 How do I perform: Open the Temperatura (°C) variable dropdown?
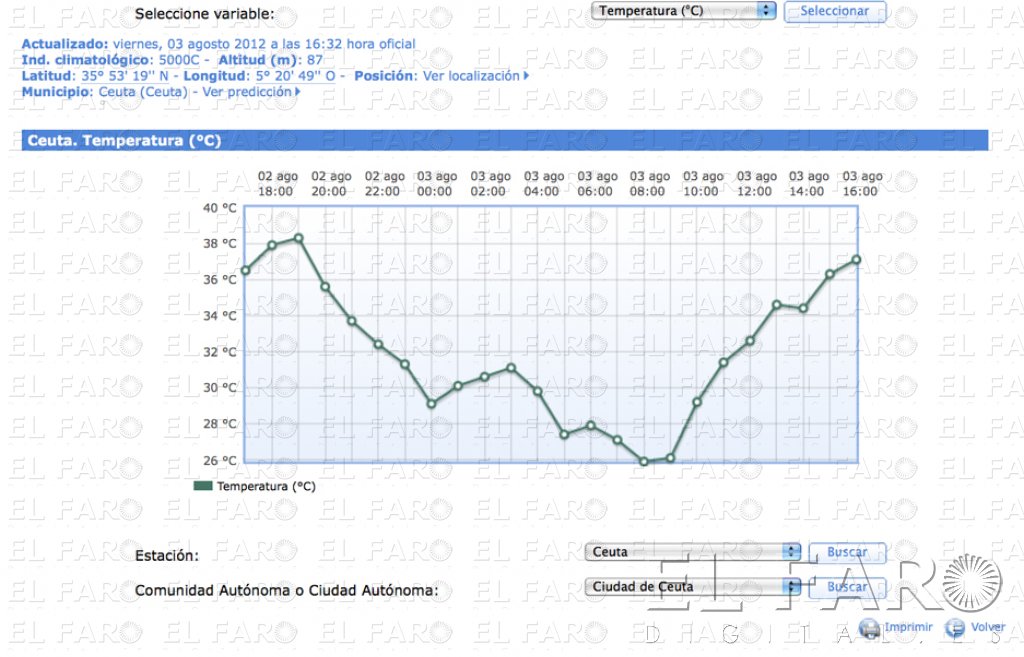(683, 11)
